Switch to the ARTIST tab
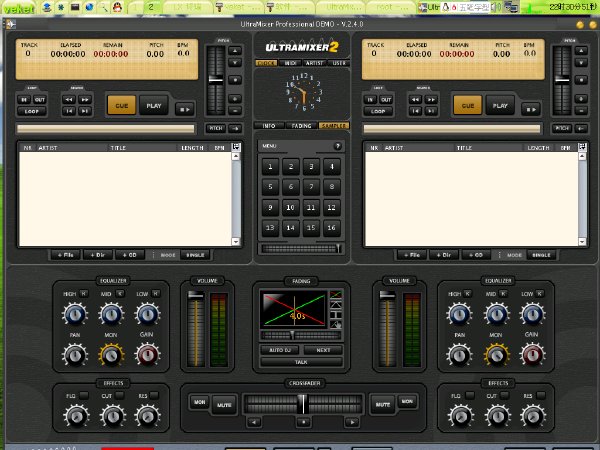This screenshot has height=450, width=600. 315,63
